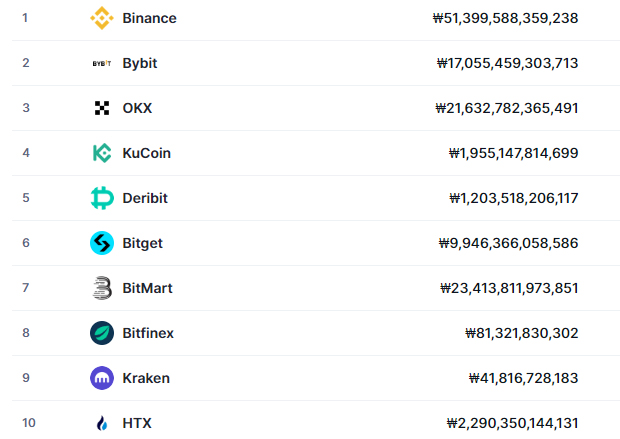The width and height of the screenshot is (620, 439).
Task: Open the Kraken exchange name link
Action: [146, 378]
